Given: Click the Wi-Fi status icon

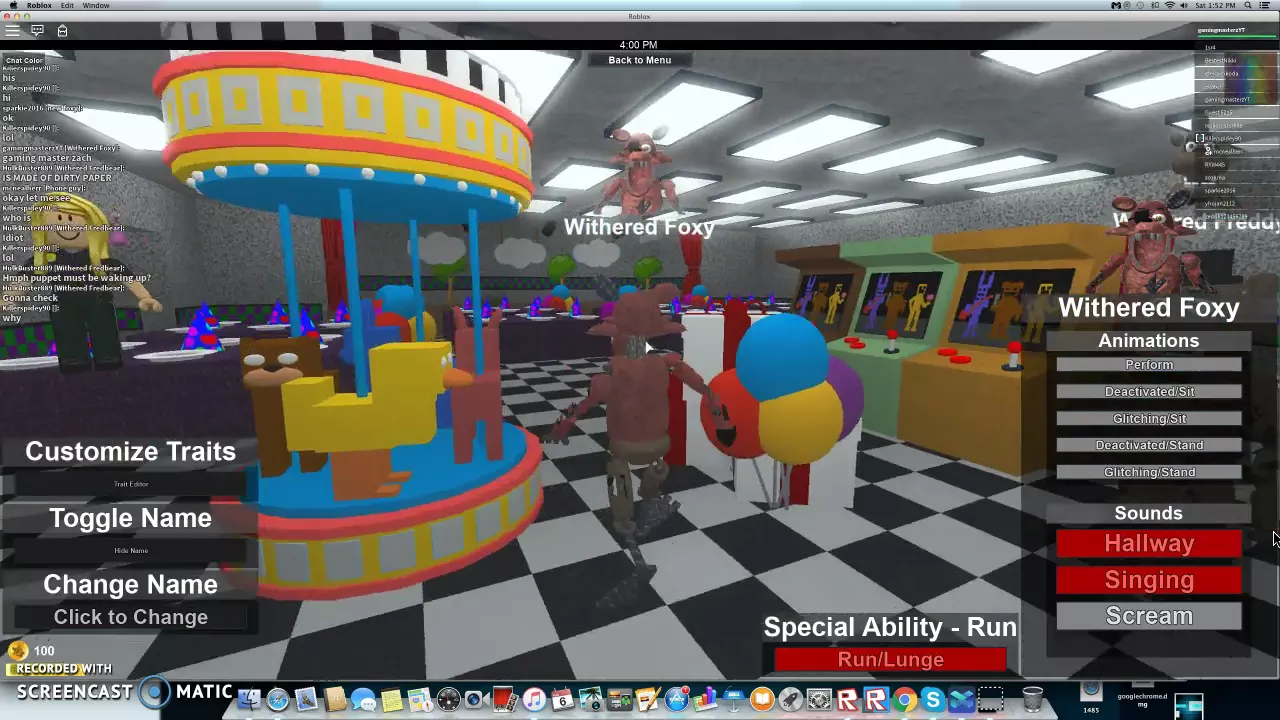Looking at the screenshot, I should (1169, 5).
